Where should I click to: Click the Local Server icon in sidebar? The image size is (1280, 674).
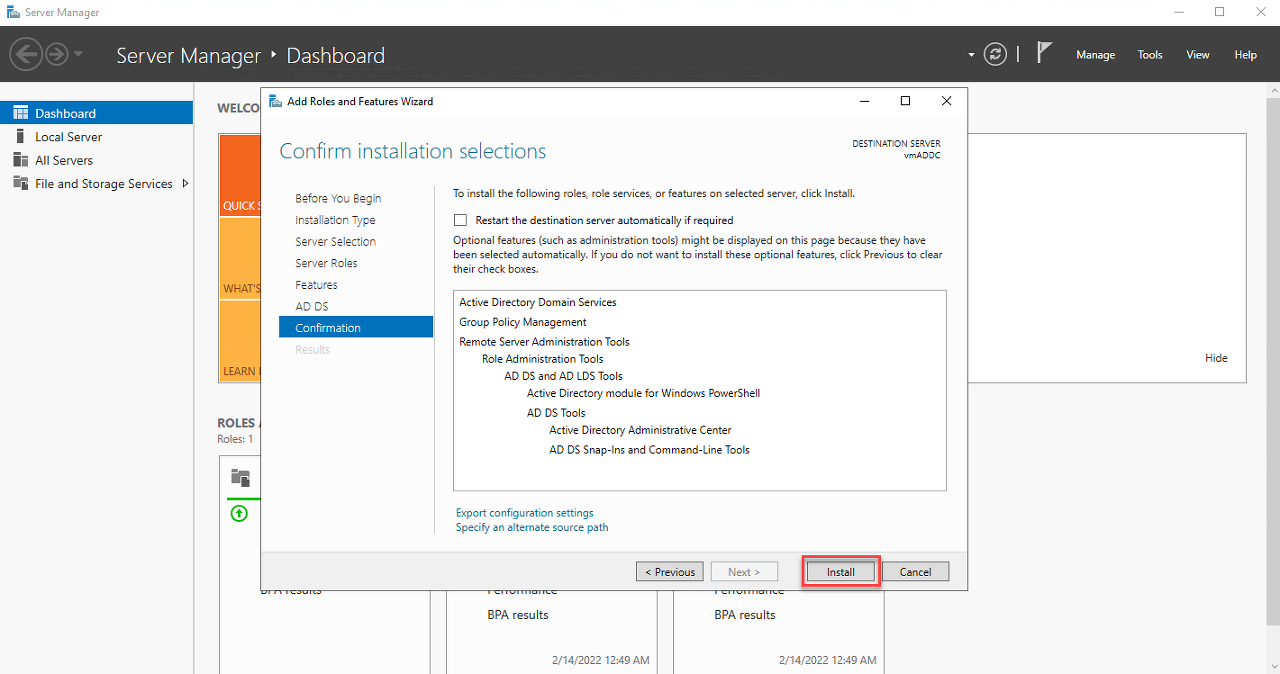click(20, 136)
